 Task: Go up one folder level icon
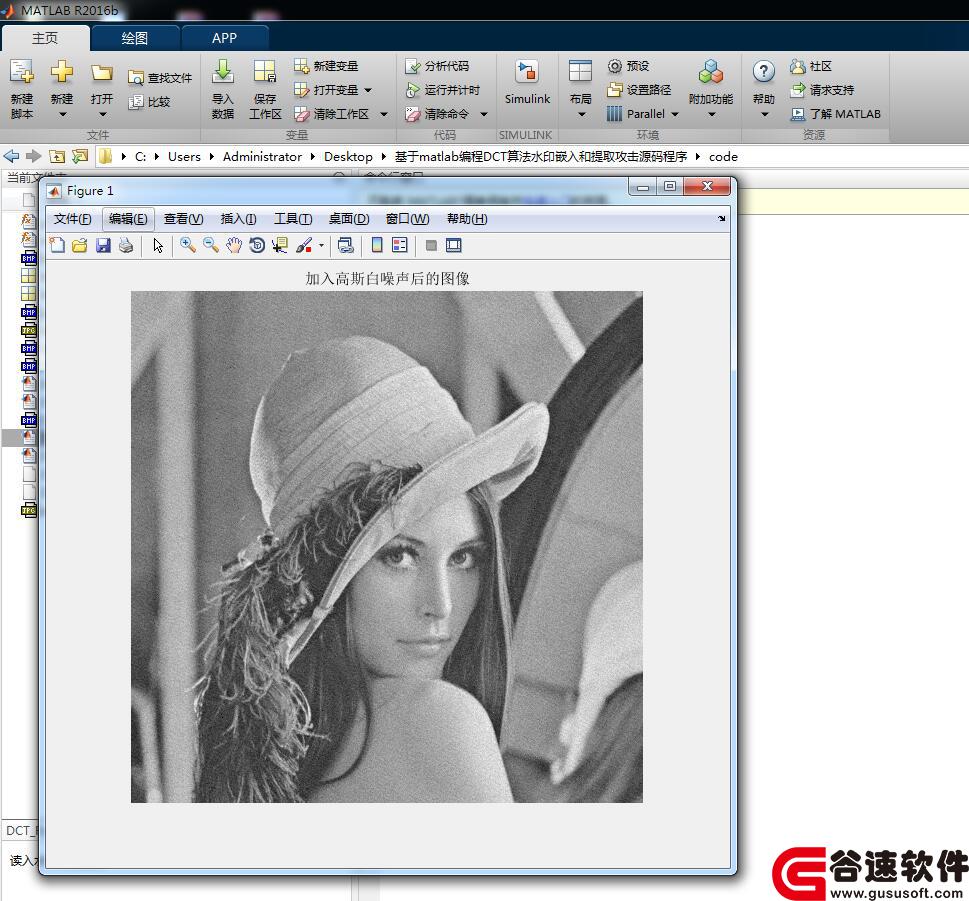(x=57, y=156)
